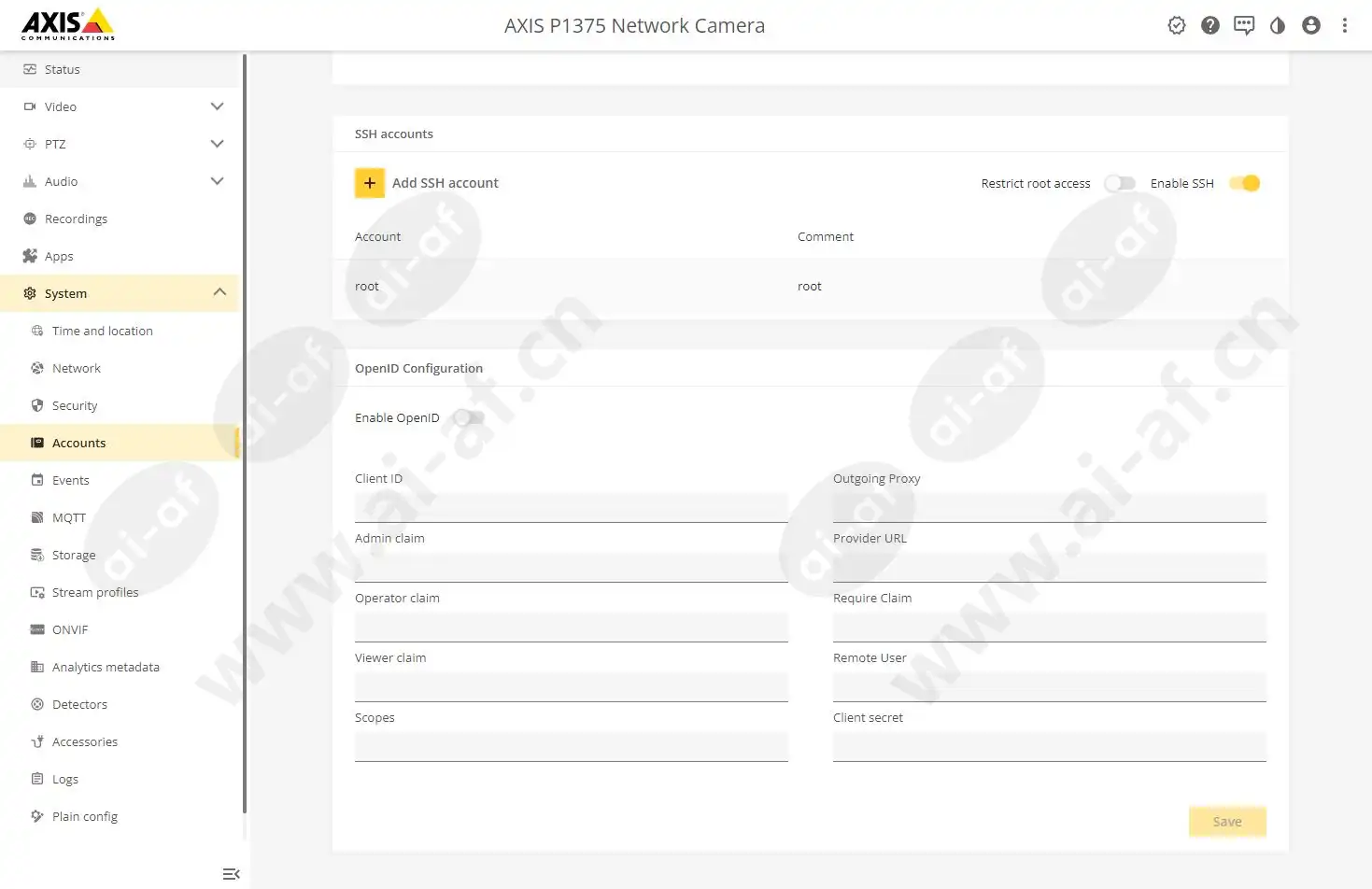Click the AXIS Communications logo
1372x889 pixels.
pyautogui.click(x=68, y=25)
